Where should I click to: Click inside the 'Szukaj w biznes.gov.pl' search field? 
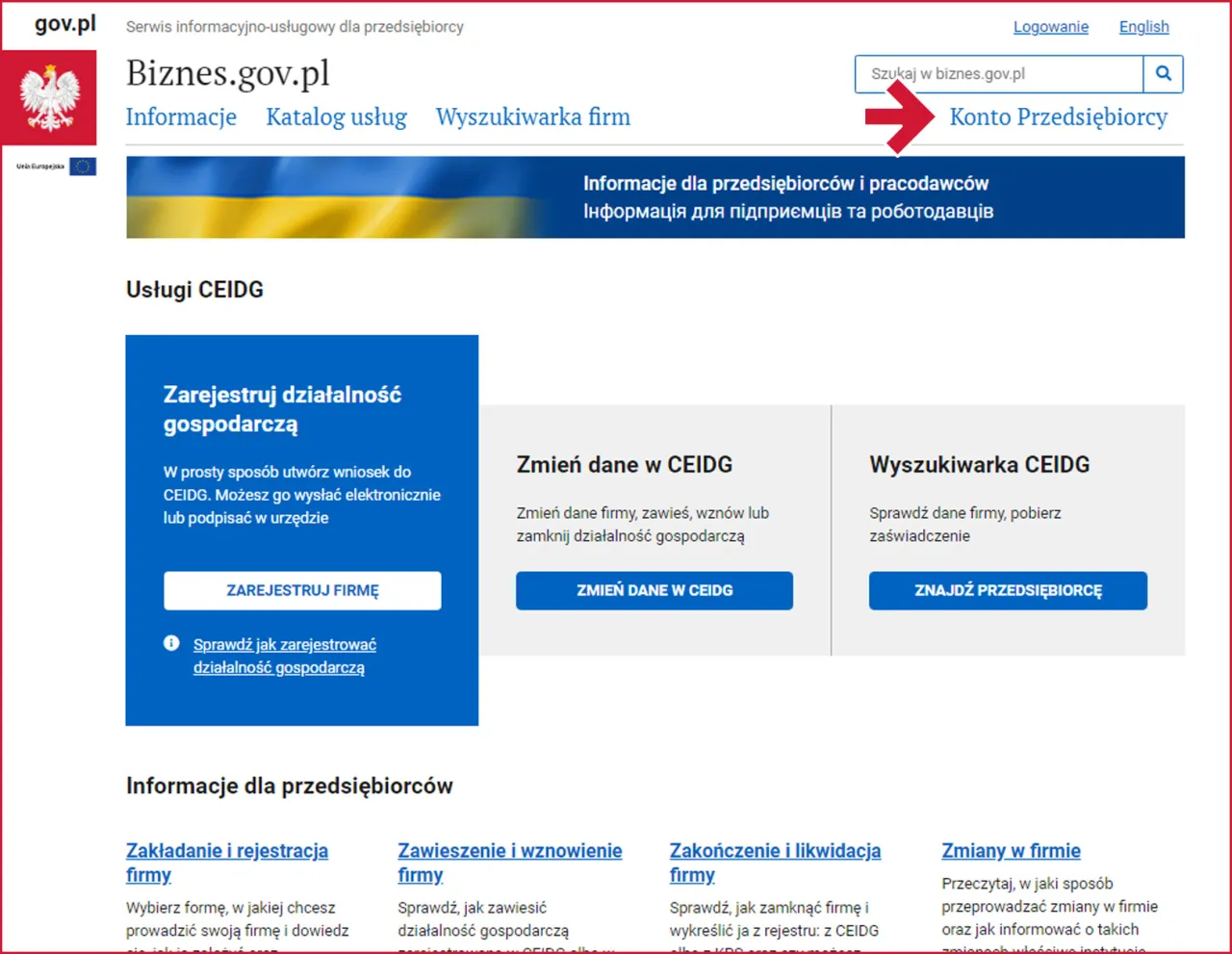click(x=991, y=74)
